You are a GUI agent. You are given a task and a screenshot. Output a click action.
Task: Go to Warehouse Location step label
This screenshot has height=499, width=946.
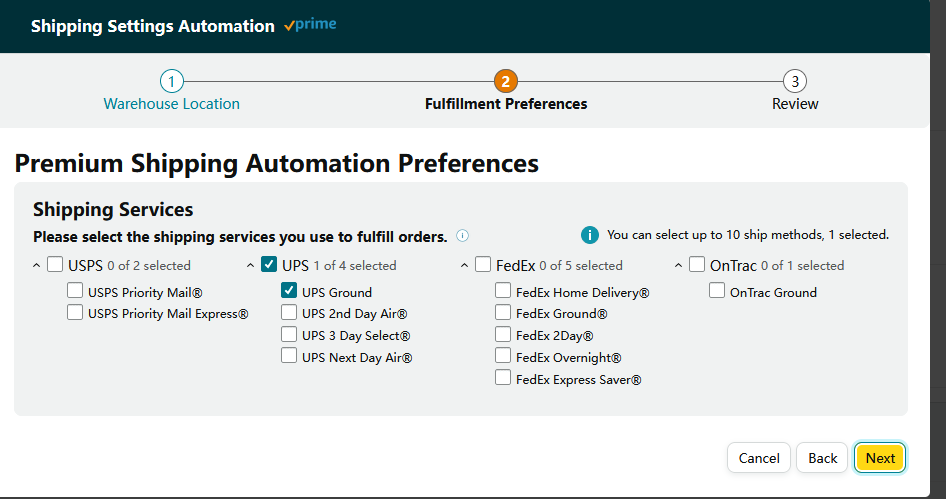(171, 104)
